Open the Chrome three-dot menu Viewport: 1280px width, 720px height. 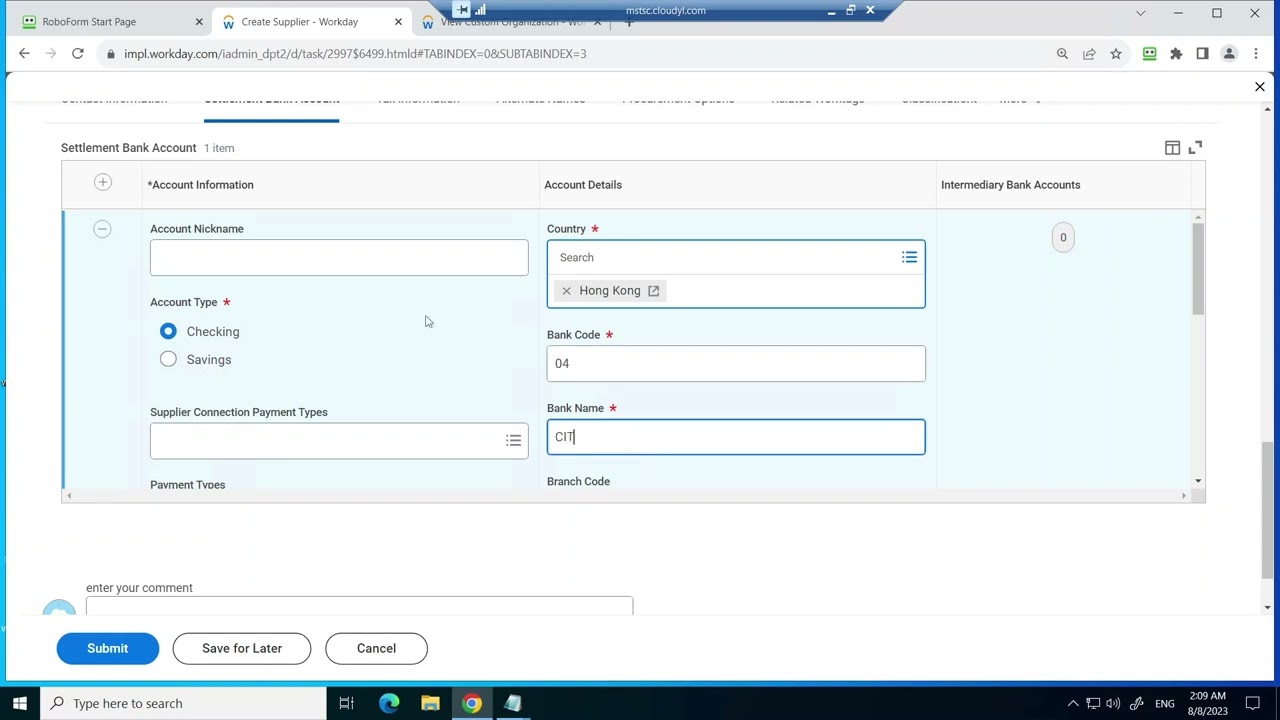(1256, 54)
